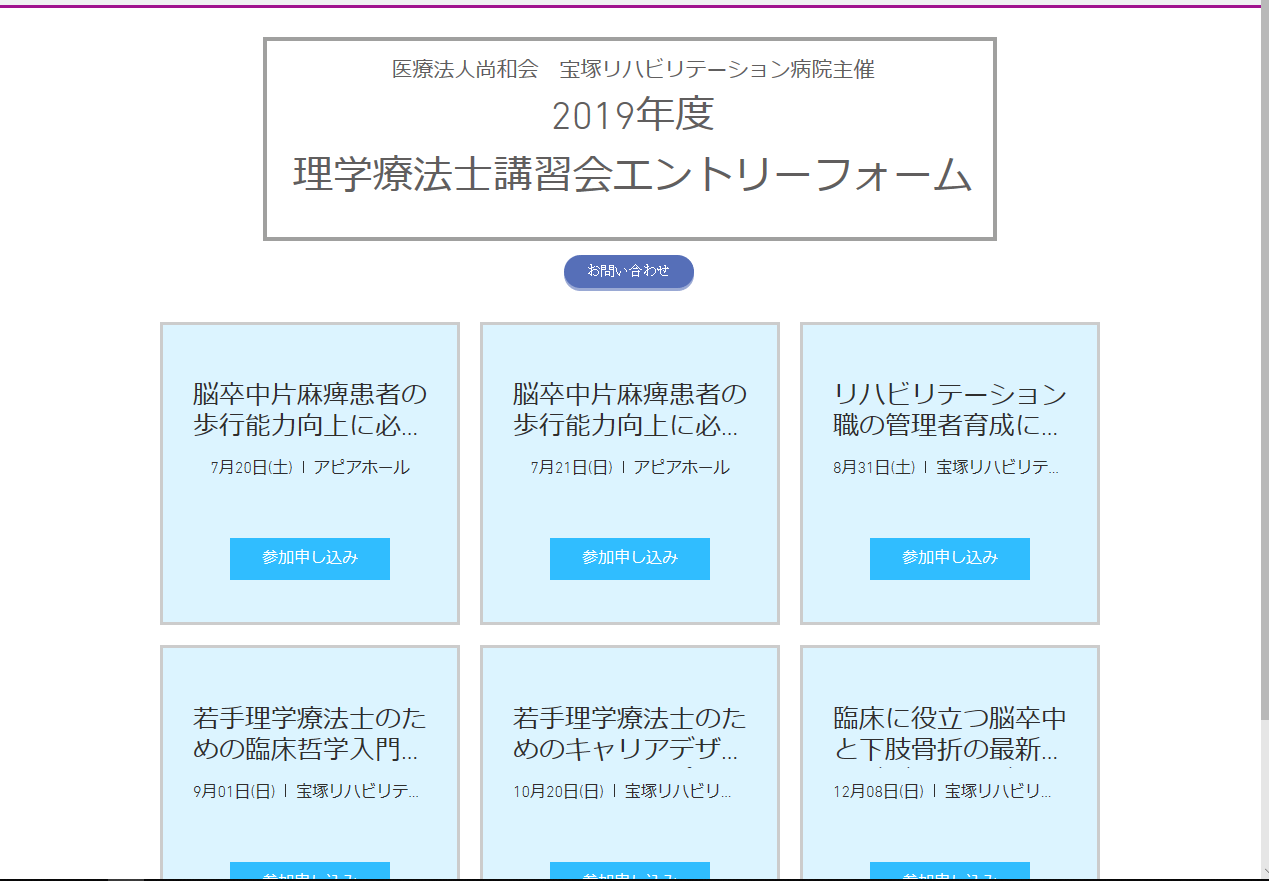This screenshot has width=1269, height=881.
Task: Select the 12月08日(日) date and venue text
Action: tap(943, 792)
